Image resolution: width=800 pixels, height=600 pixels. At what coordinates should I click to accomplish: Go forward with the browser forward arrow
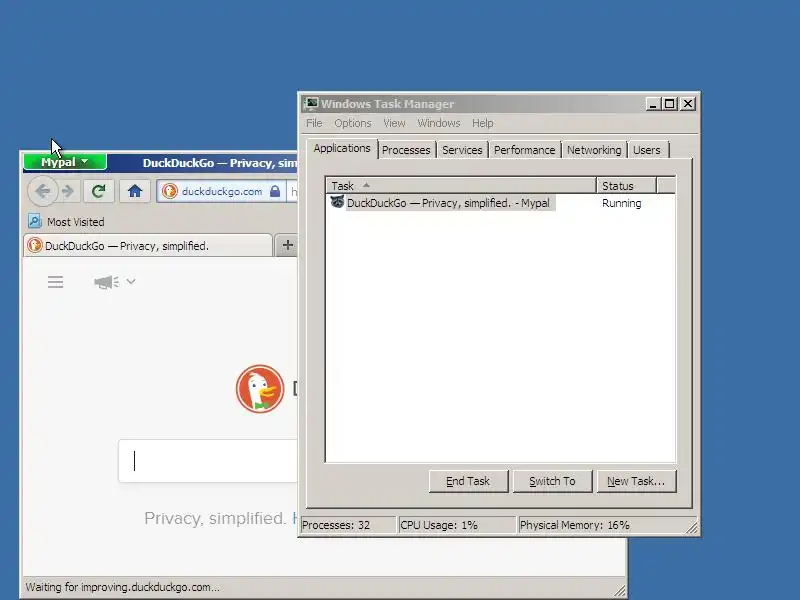point(68,191)
